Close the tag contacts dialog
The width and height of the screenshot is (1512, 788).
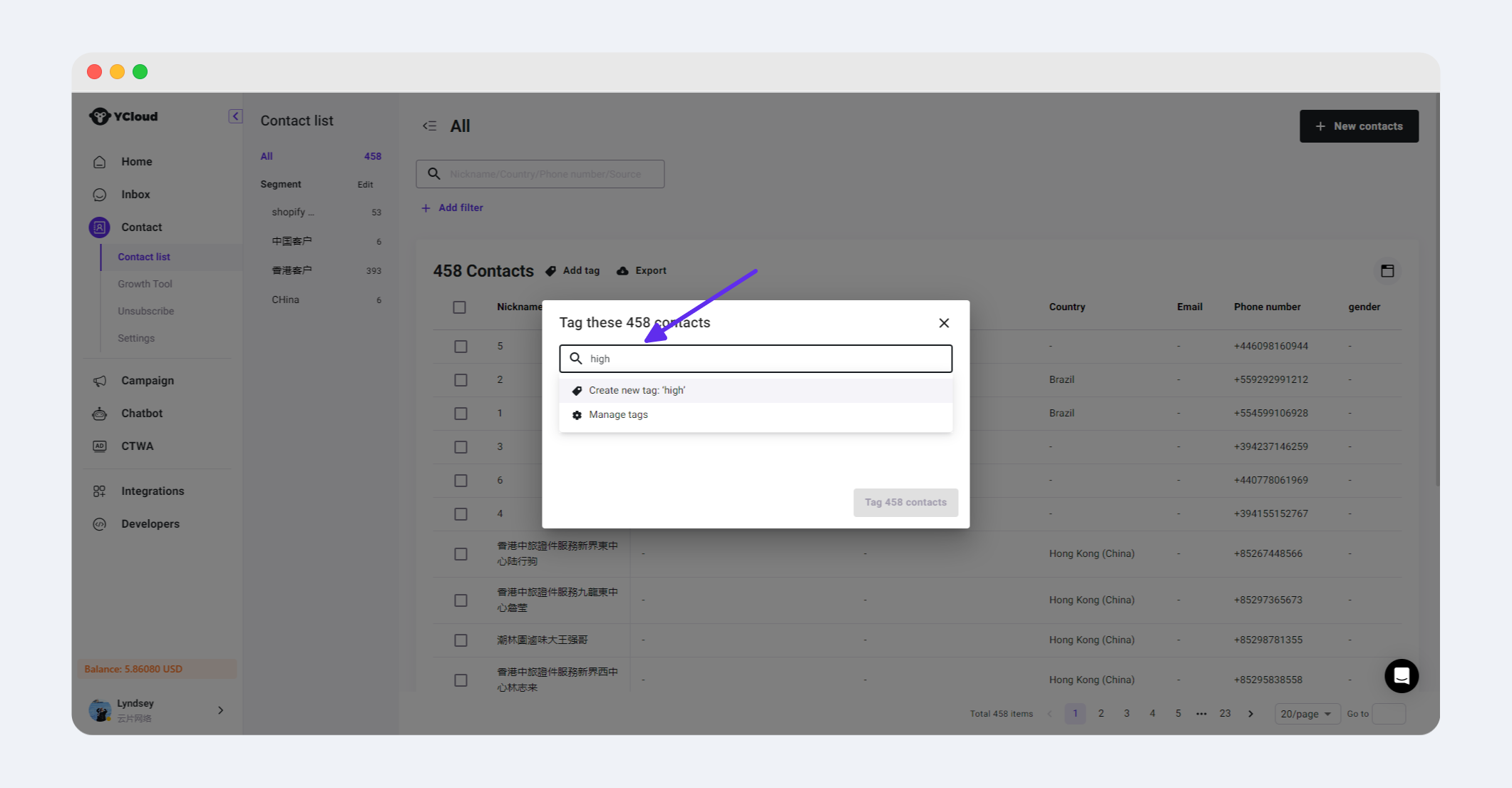click(944, 323)
